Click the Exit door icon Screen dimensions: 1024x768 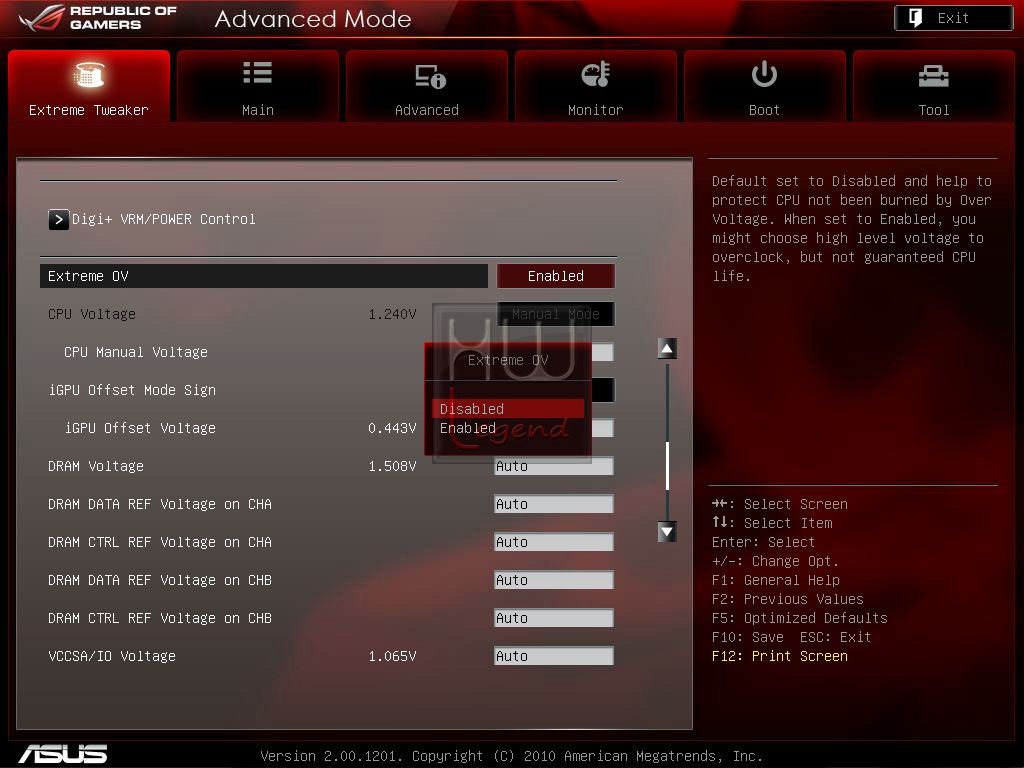[916, 18]
